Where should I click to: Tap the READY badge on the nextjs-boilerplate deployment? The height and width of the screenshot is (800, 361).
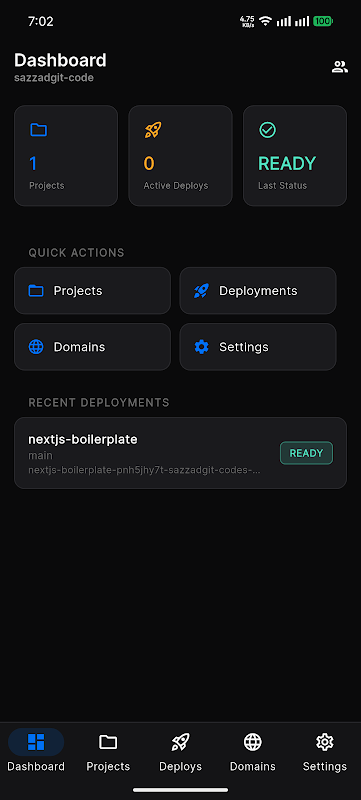(306, 453)
